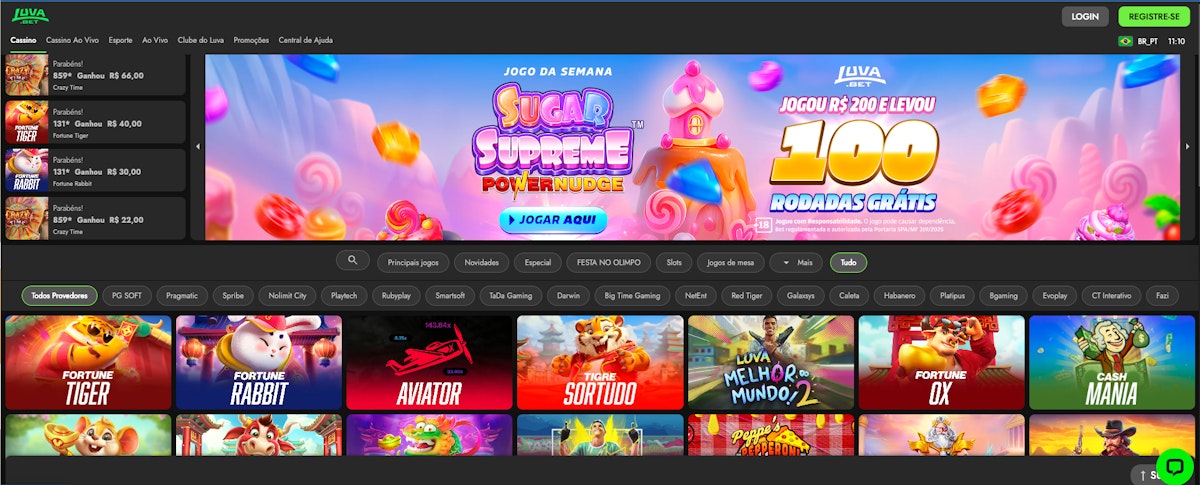Open Fortune Rabbit icon in winners list
Viewport: 1200px width, 485px height.
pos(27,170)
